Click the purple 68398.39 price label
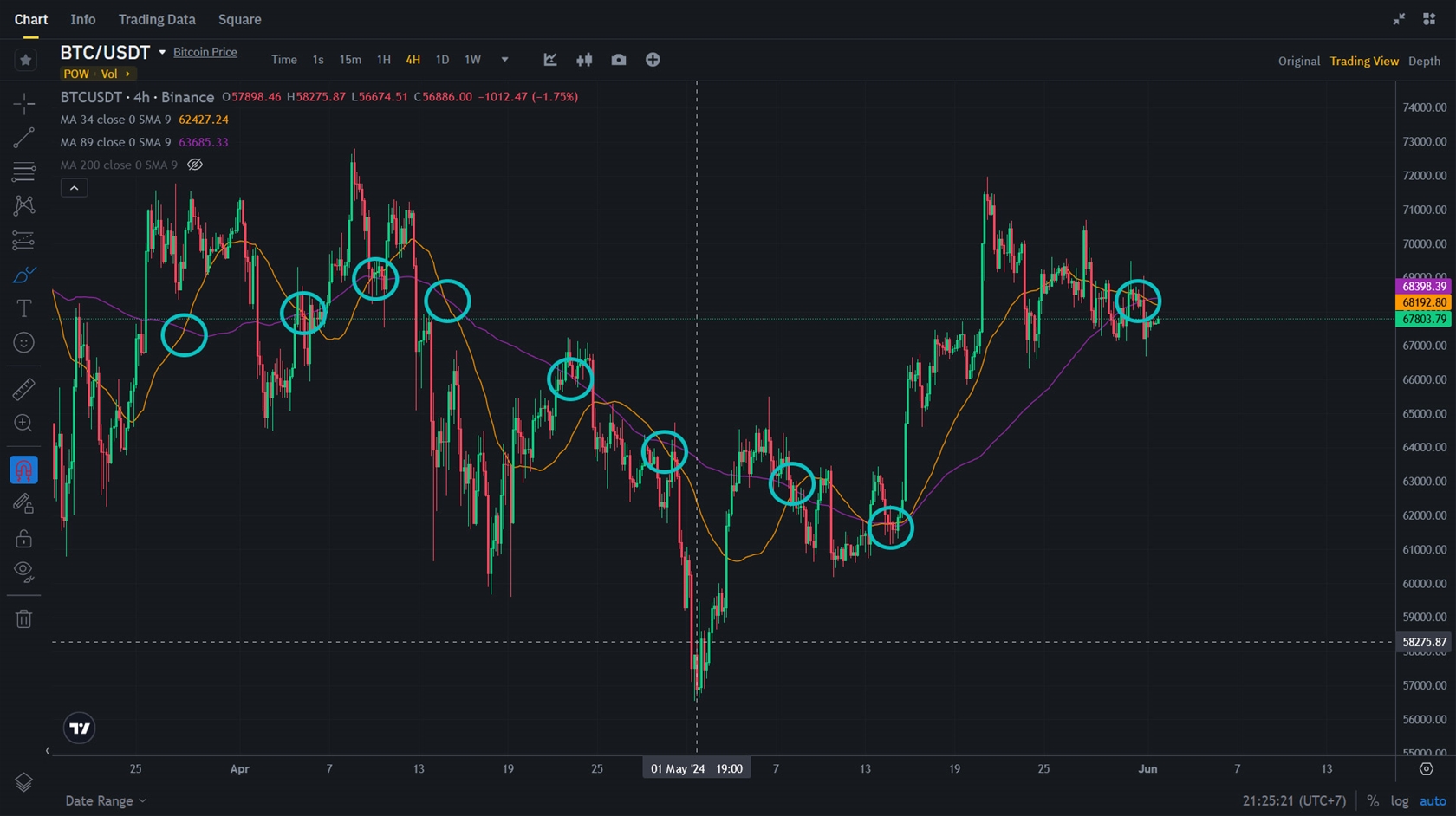The image size is (1456, 816). (1423, 286)
